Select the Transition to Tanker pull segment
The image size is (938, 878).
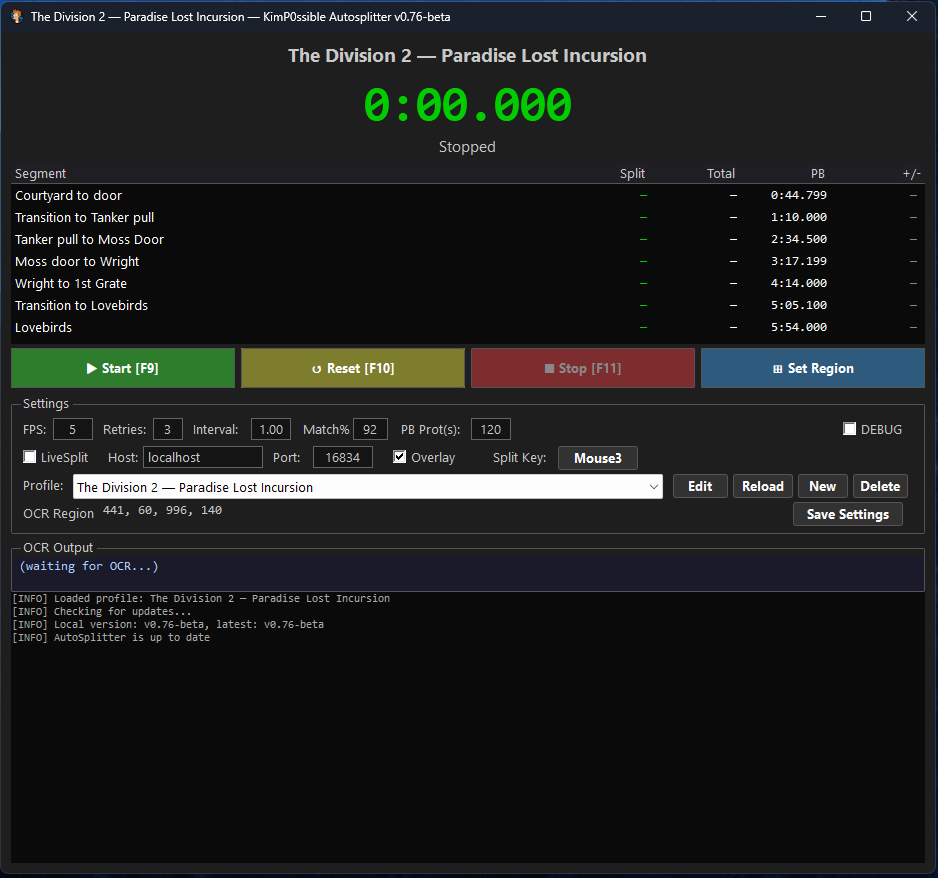(468, 218)
